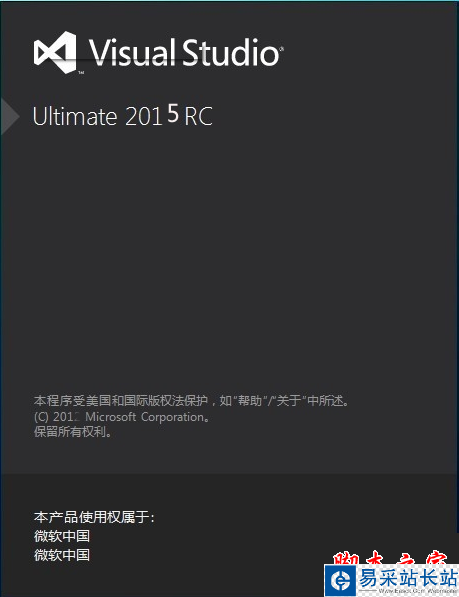Click the small TM mark beneath the logo
This screenshot has width=459, height=597.
click(81, 72)
